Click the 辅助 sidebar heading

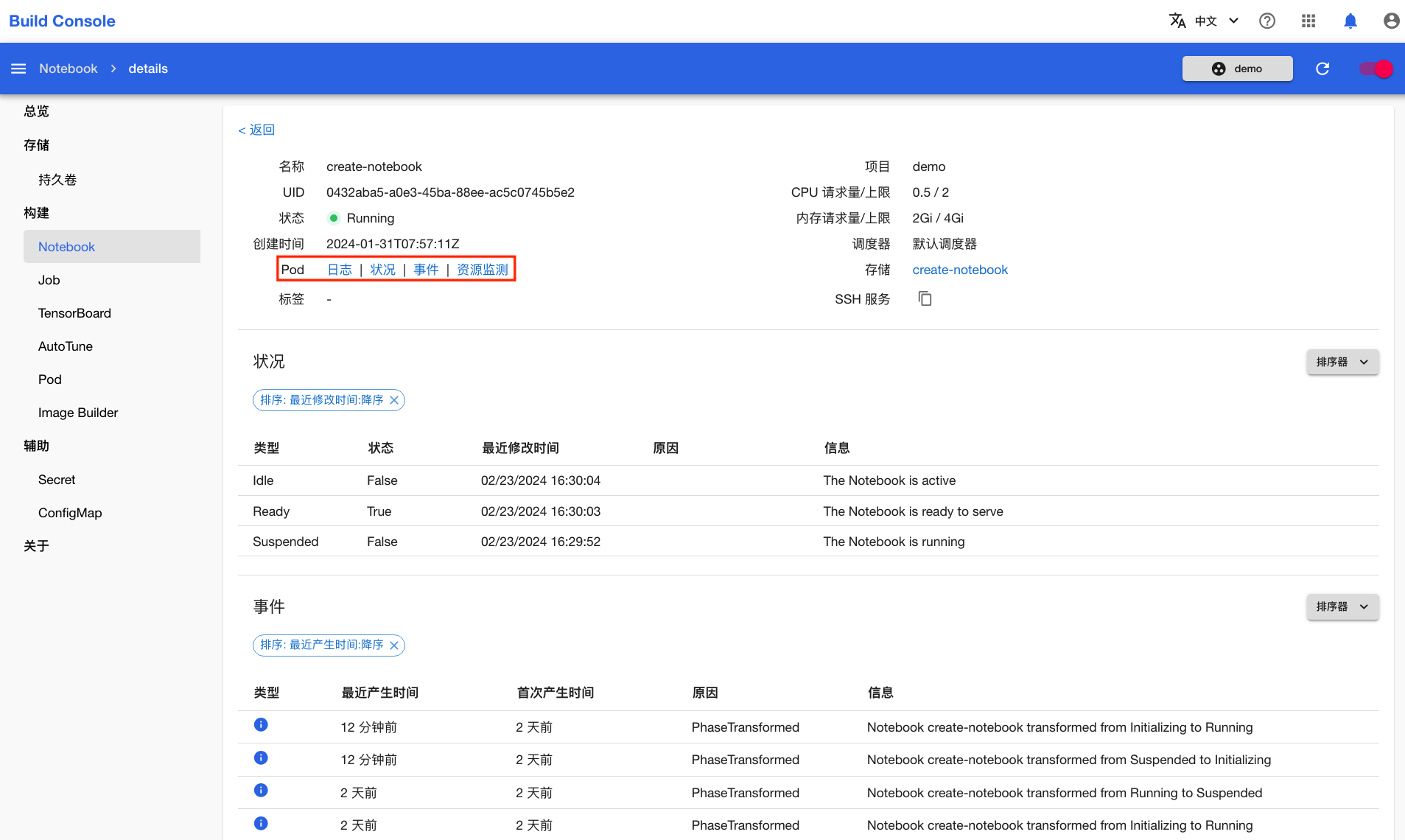click(36, 446)
